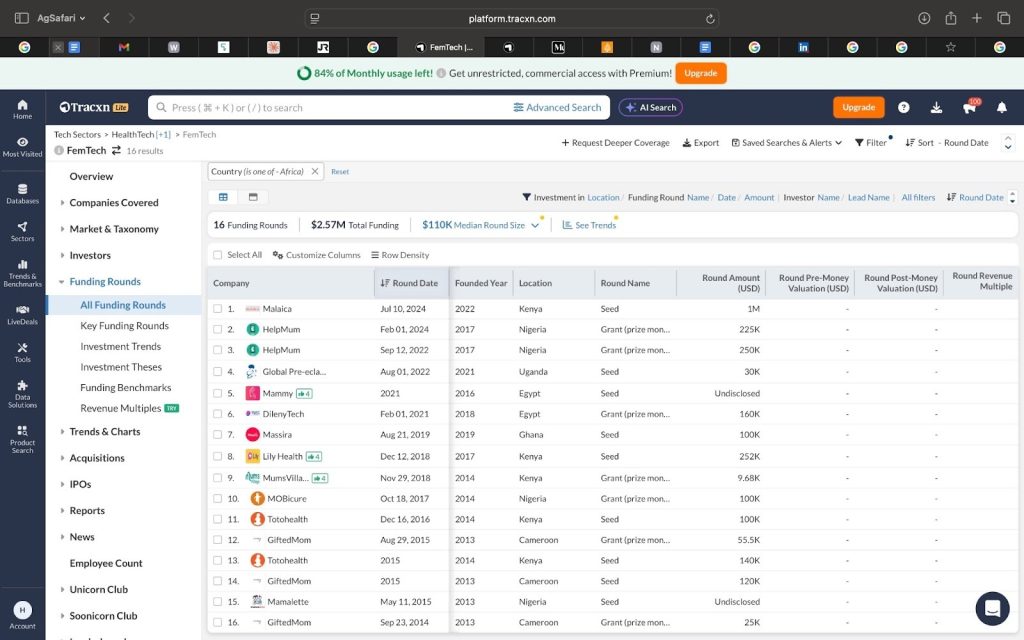
Task: Open the chat support bubble icon
Action: pyautogui.click(x=992, y=608)
